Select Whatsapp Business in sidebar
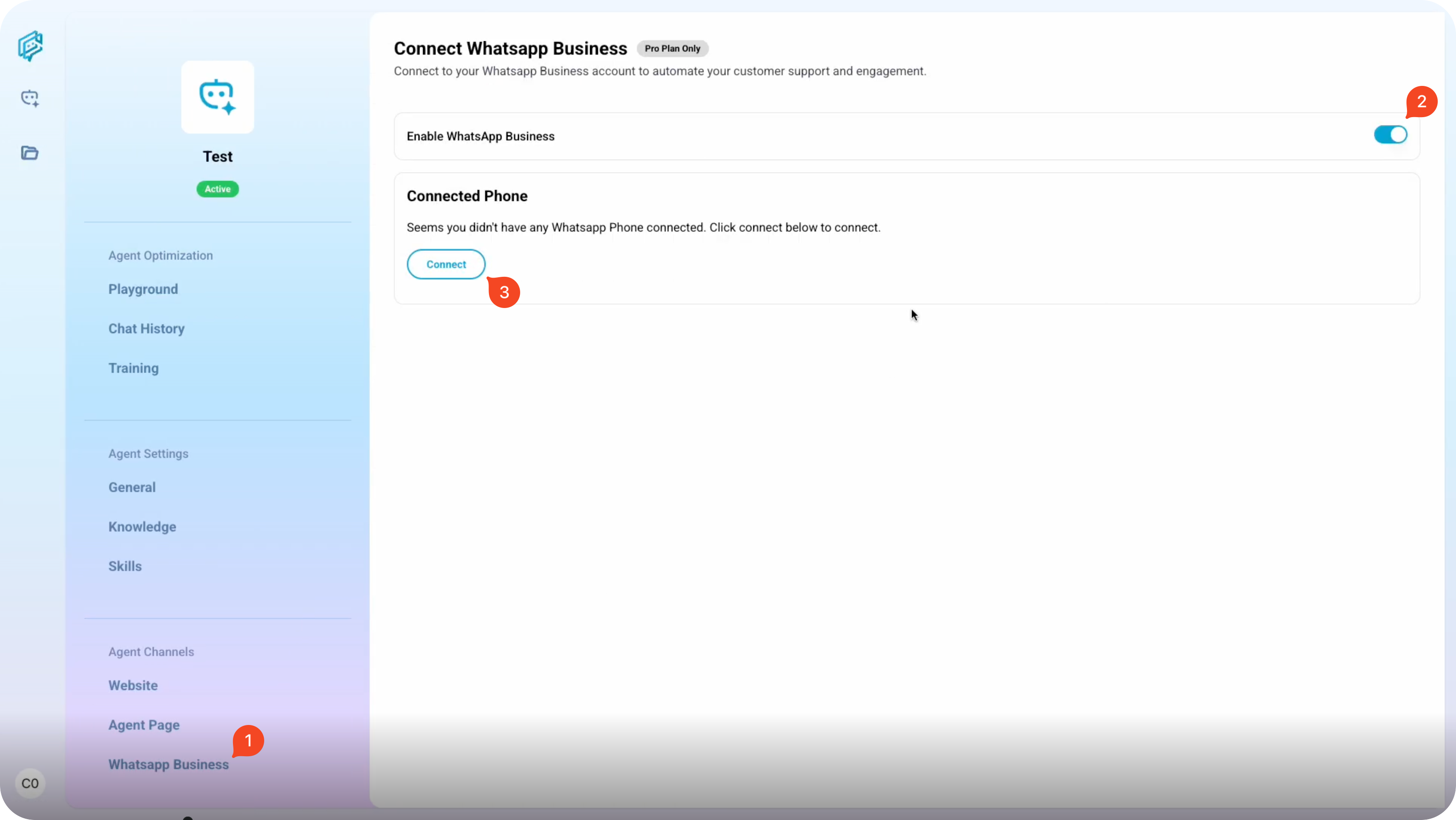 point(168,764)
